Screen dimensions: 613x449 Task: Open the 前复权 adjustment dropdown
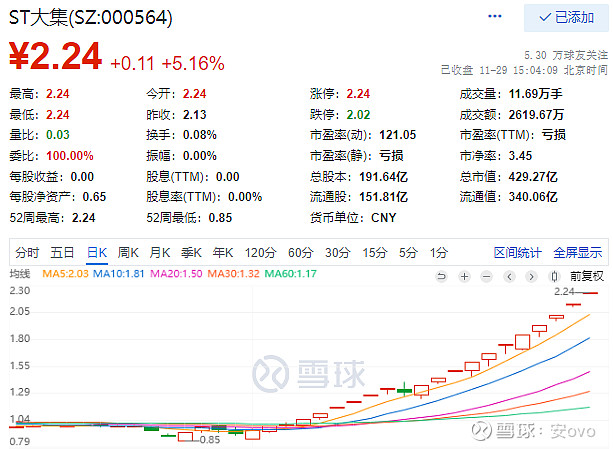click(587, 276)
